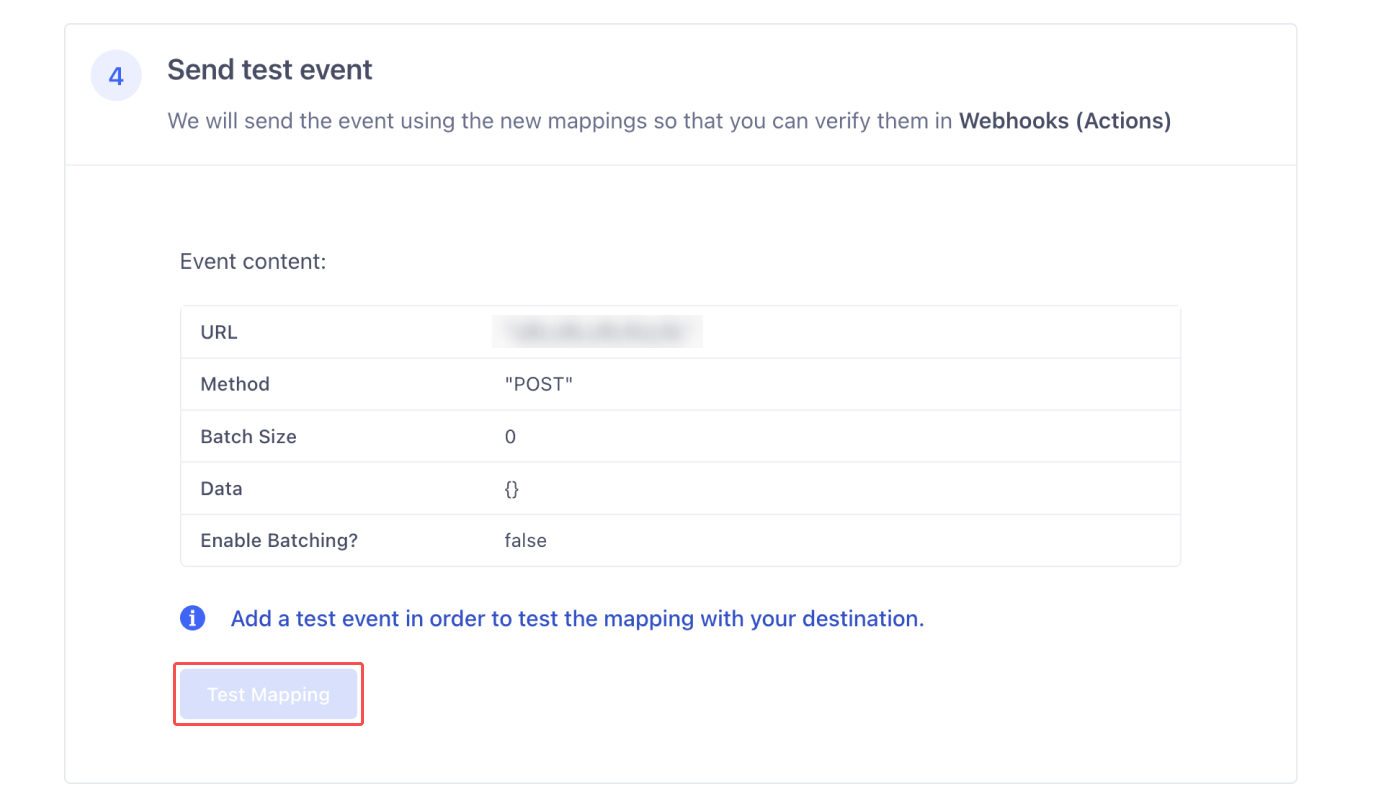Screen dimensions: 1400x800
Task: Click the step 4 number badge
Action: point(116,76)
